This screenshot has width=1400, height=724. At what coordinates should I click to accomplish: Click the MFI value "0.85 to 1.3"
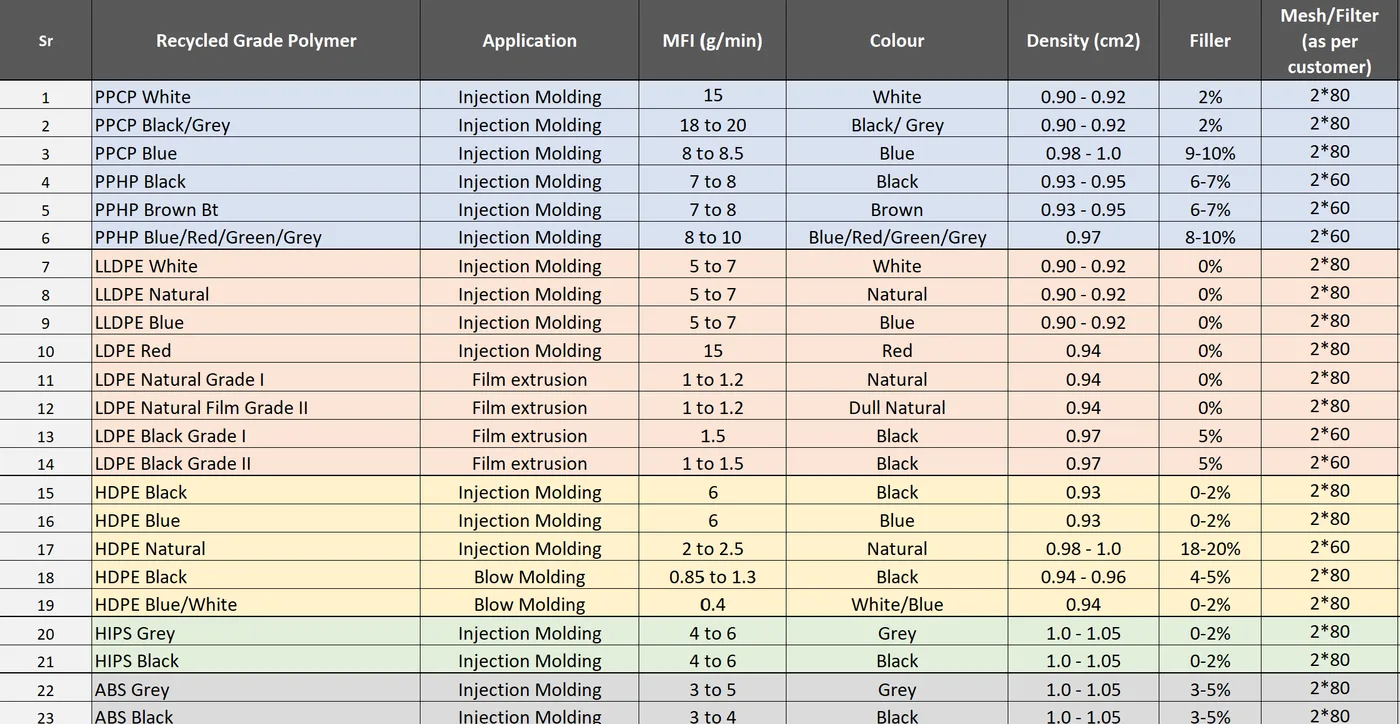(x=712, y=576)
